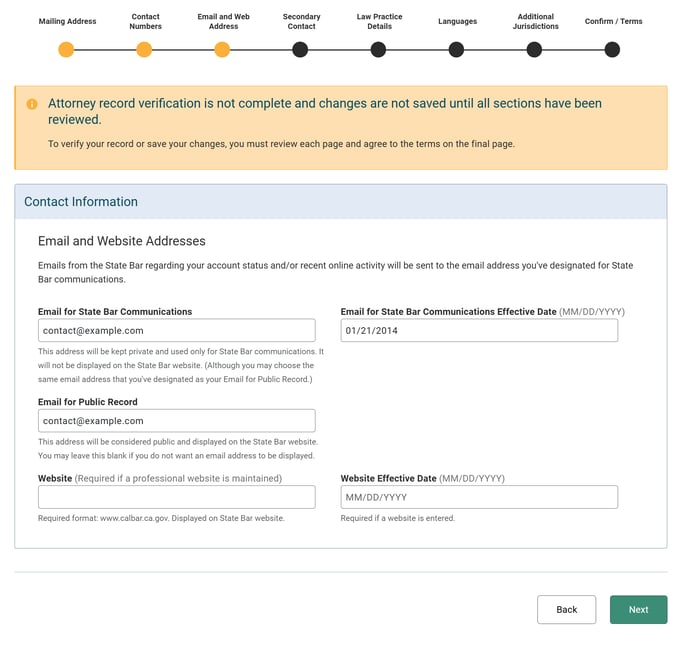Click the Mailing Address step circle
The height and width of the screenshot is (656, 688).
coord(66,50)
